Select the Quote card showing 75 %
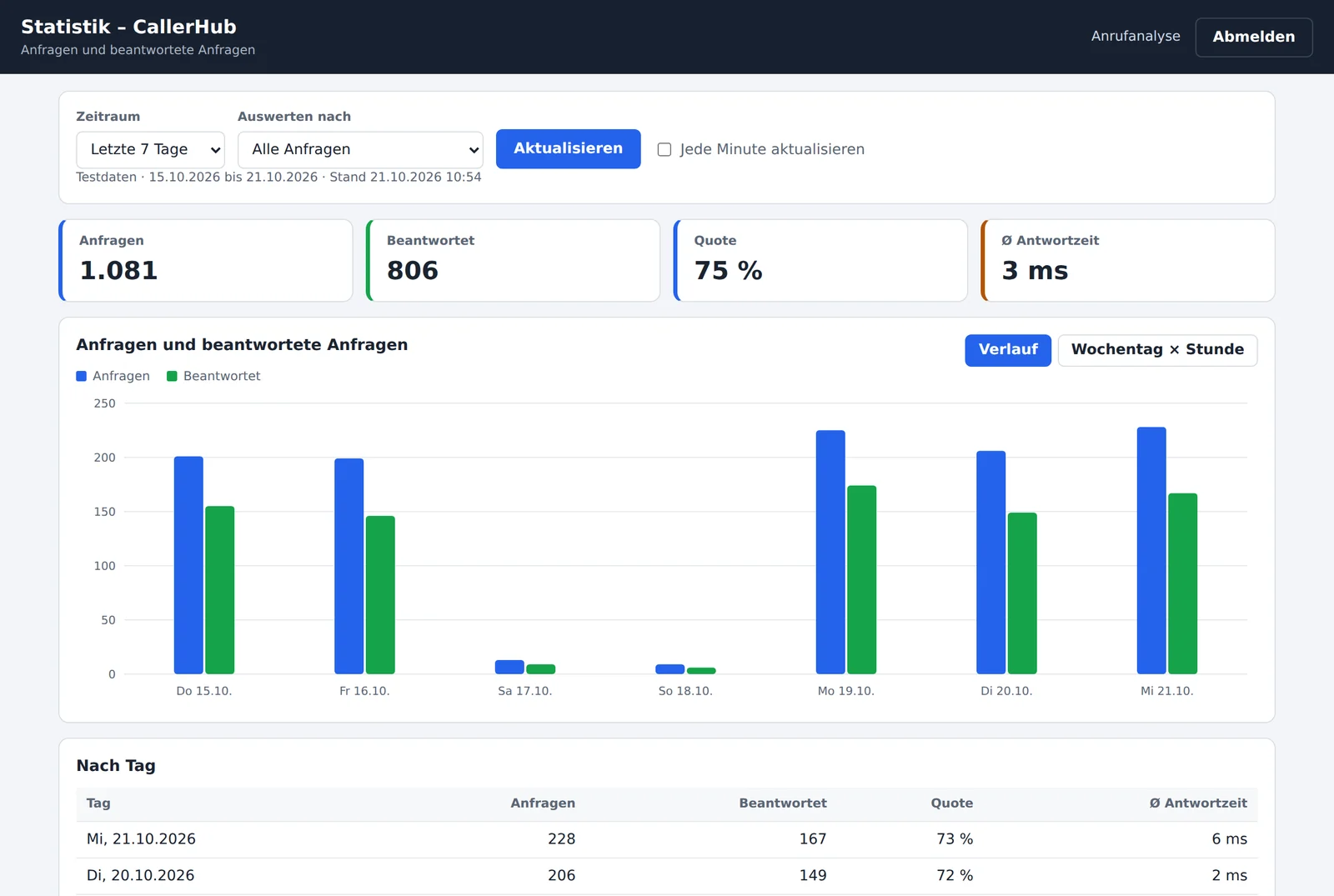The height and width of the screenshot is (896, 1334). (x=820, y=260)
